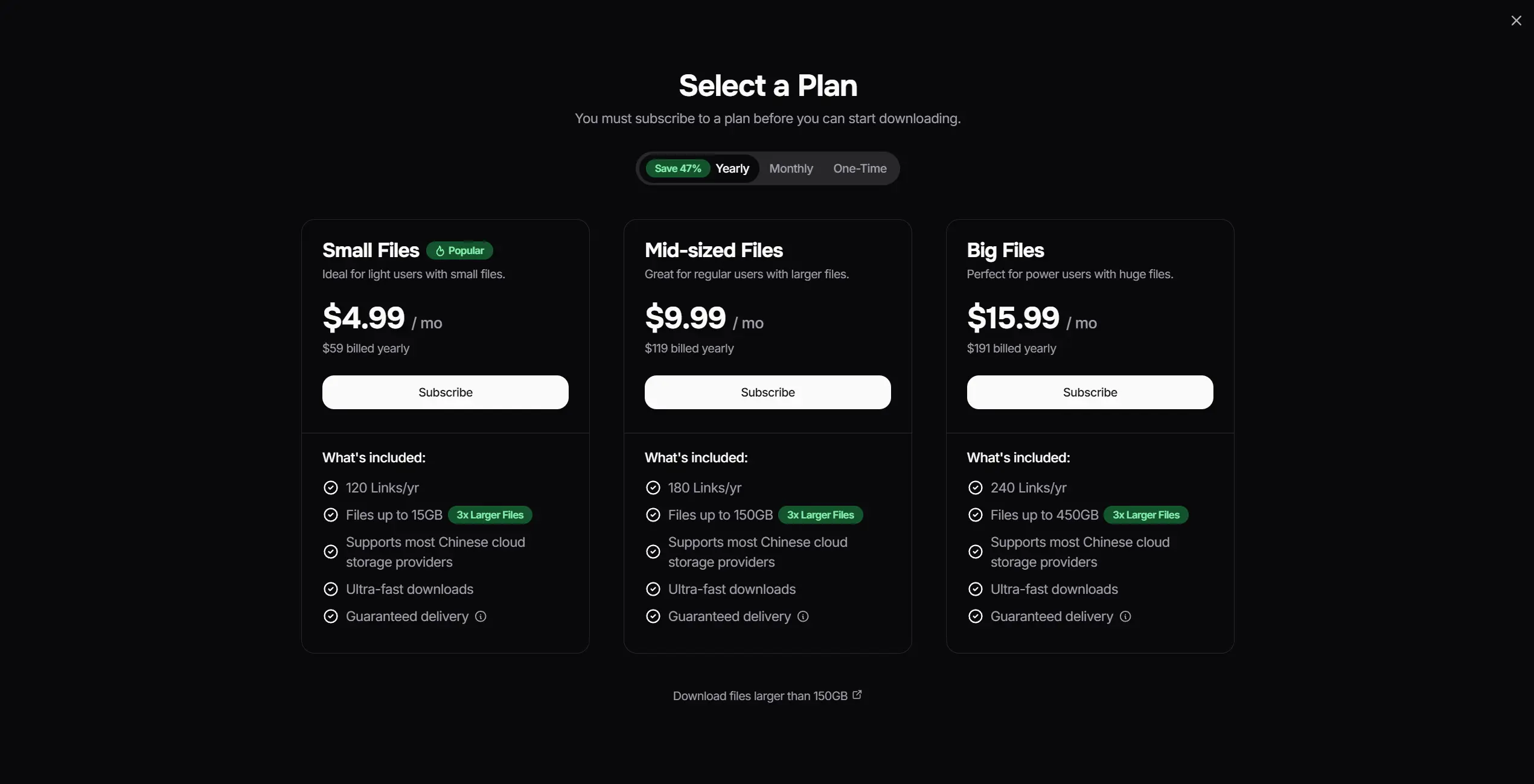The width and height of the screenshot is (1534, 784).
Task: Close the Select a Plan dialog
Action: coord(1517,20)
